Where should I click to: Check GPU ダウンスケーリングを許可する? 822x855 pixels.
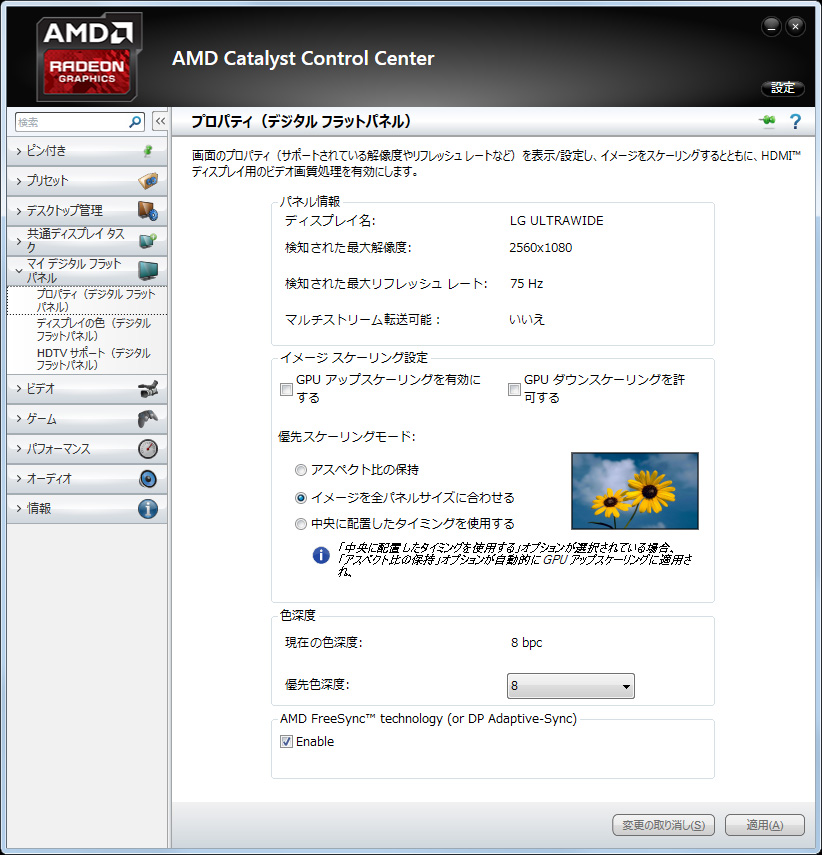pyautogui.click(x=514, y=389)
